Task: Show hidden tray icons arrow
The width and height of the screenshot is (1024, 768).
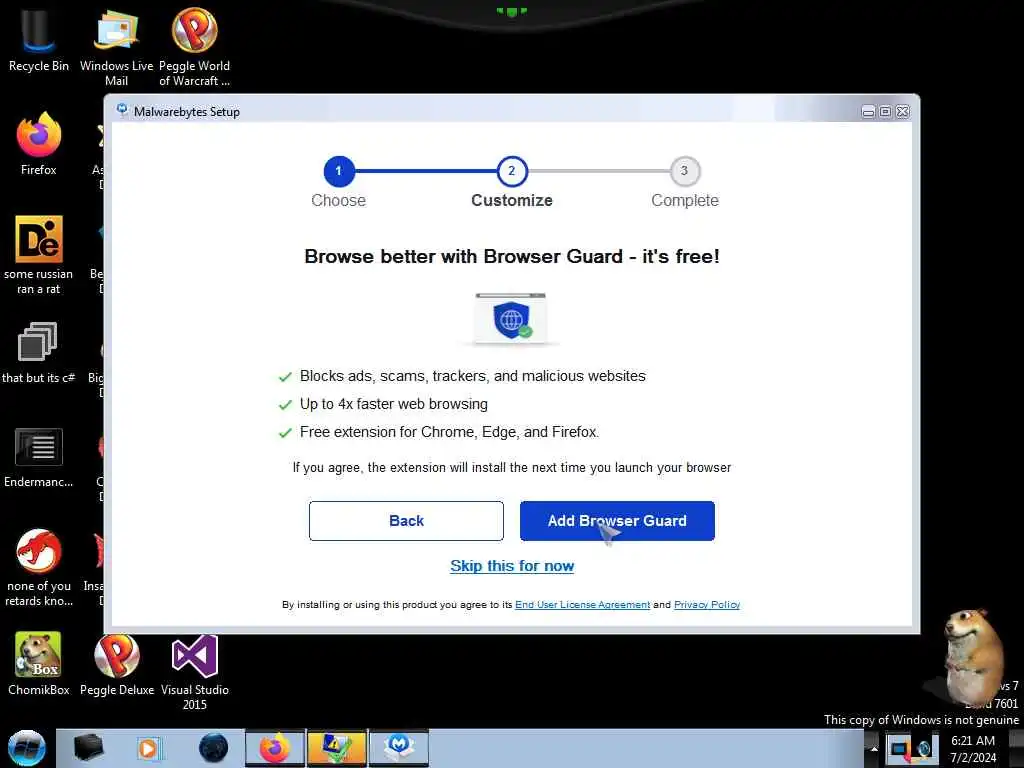Action: [x=874, y=749]
